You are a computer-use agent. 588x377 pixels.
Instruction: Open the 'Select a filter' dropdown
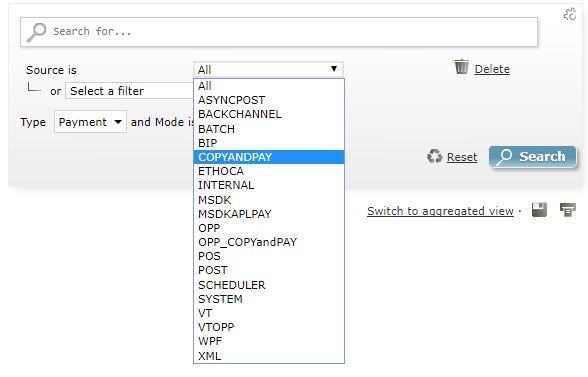130,91
